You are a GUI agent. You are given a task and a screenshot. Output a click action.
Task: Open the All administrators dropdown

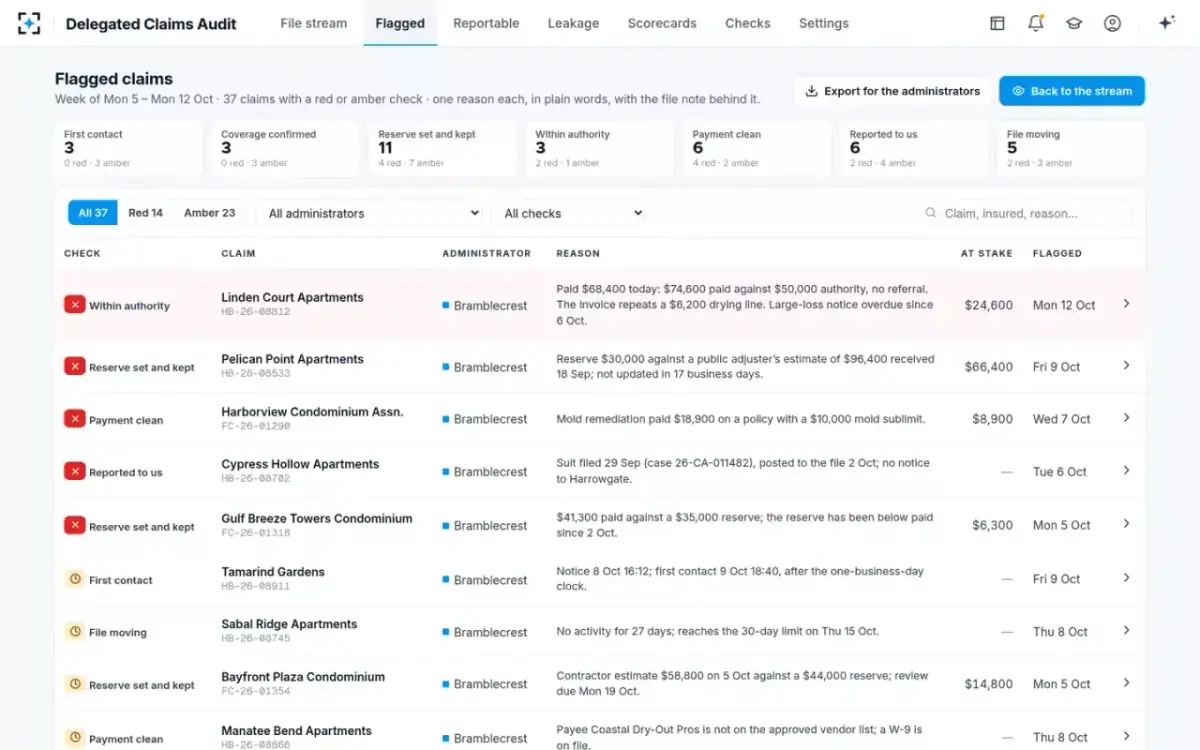coord(370,213)
